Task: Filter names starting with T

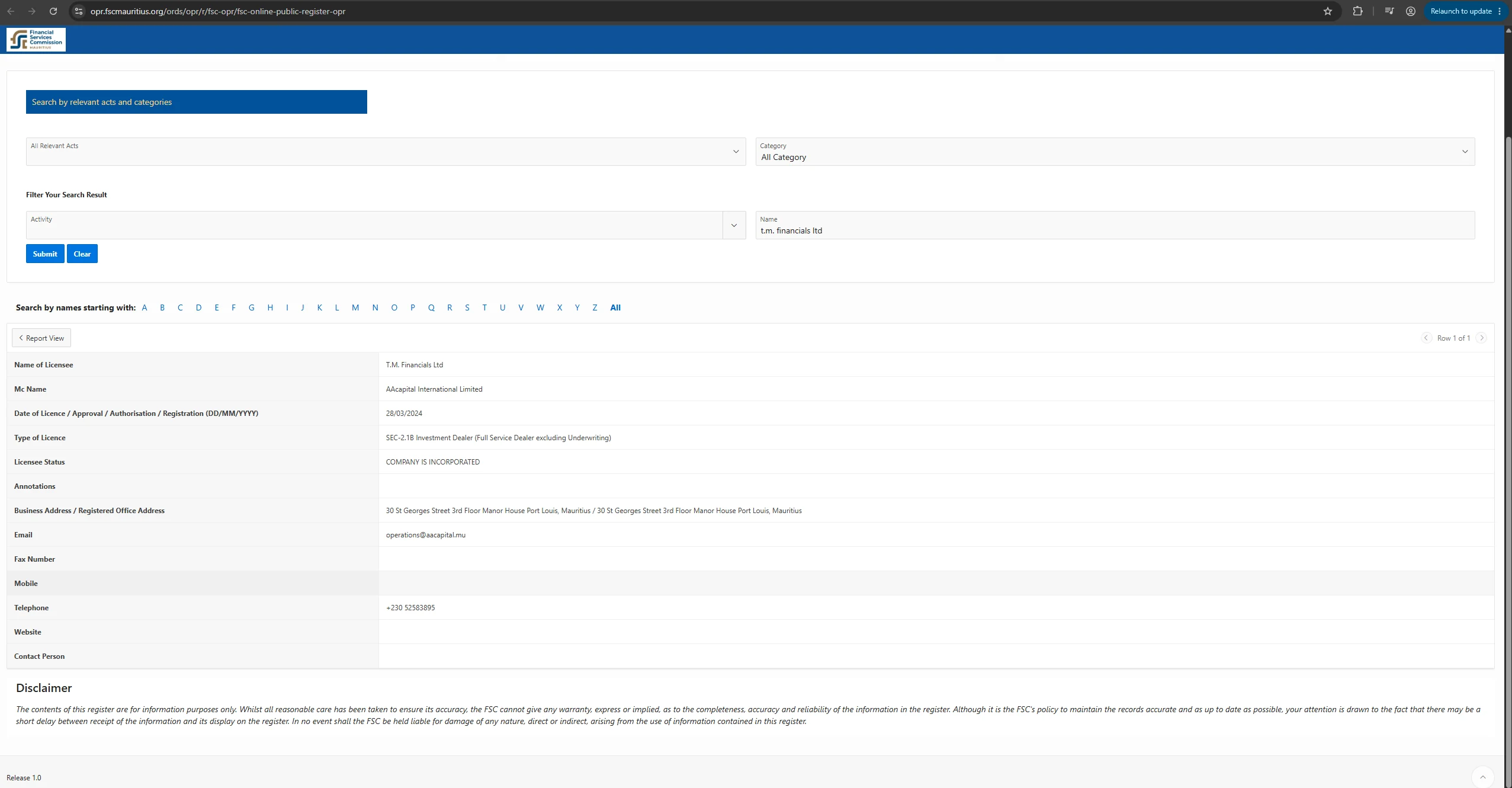Action: pos(484,307)
